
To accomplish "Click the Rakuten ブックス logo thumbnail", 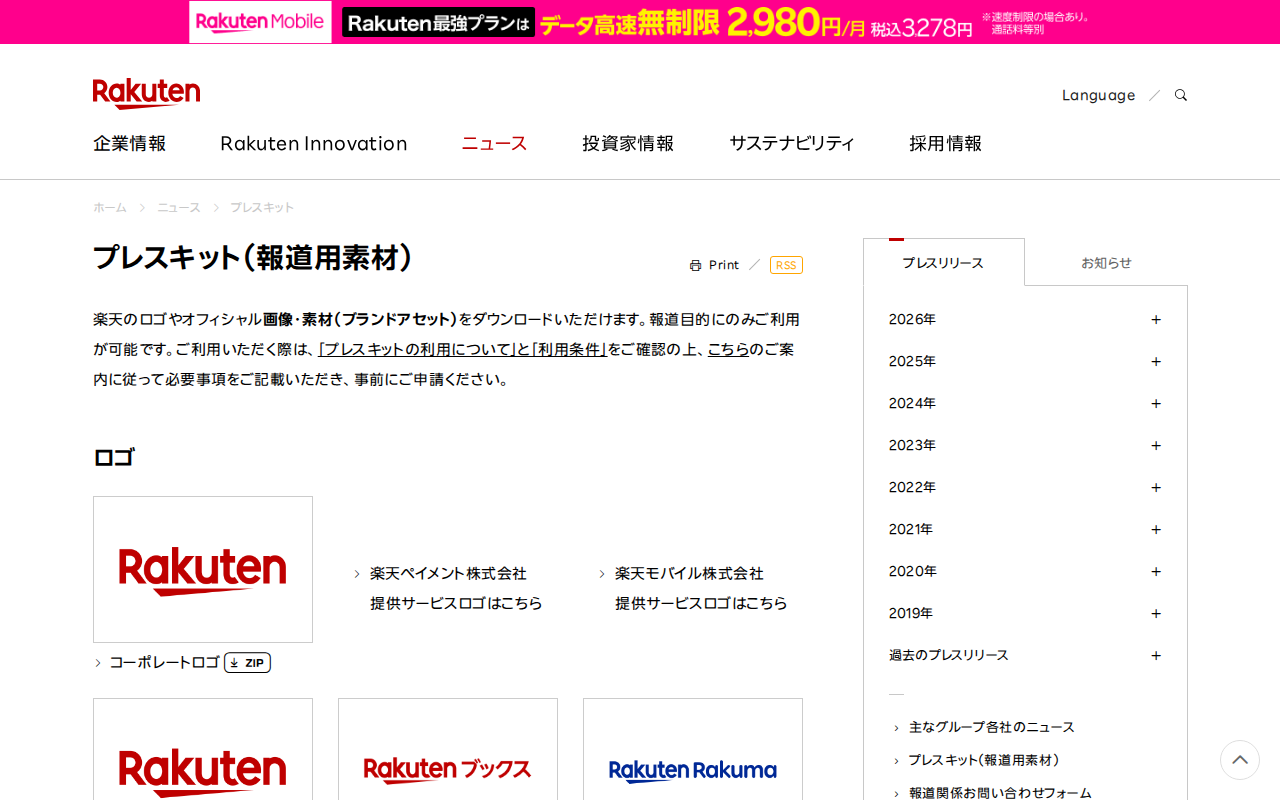I will [447, 769].
